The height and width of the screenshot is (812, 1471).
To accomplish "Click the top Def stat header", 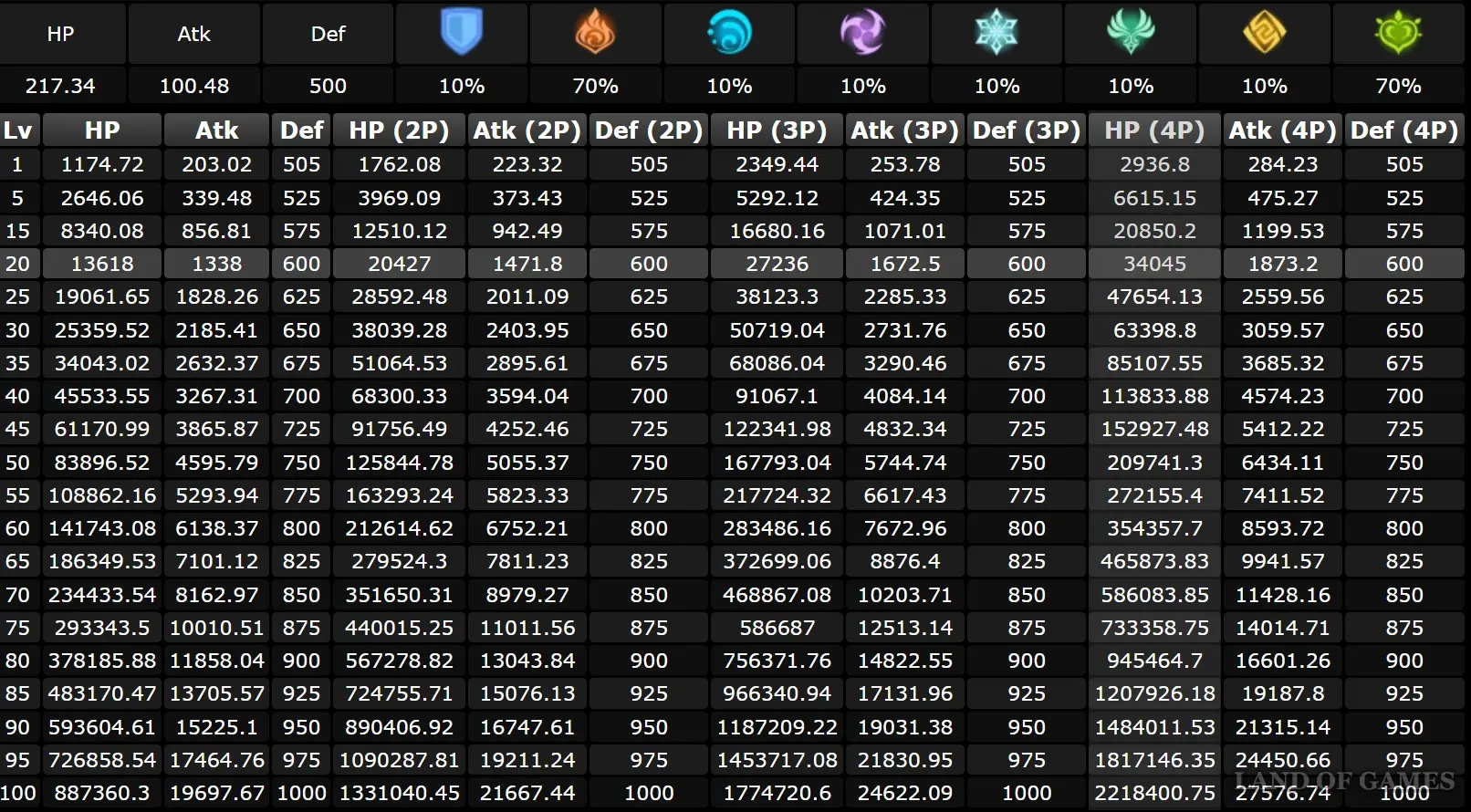I will [x=328, y=34].
